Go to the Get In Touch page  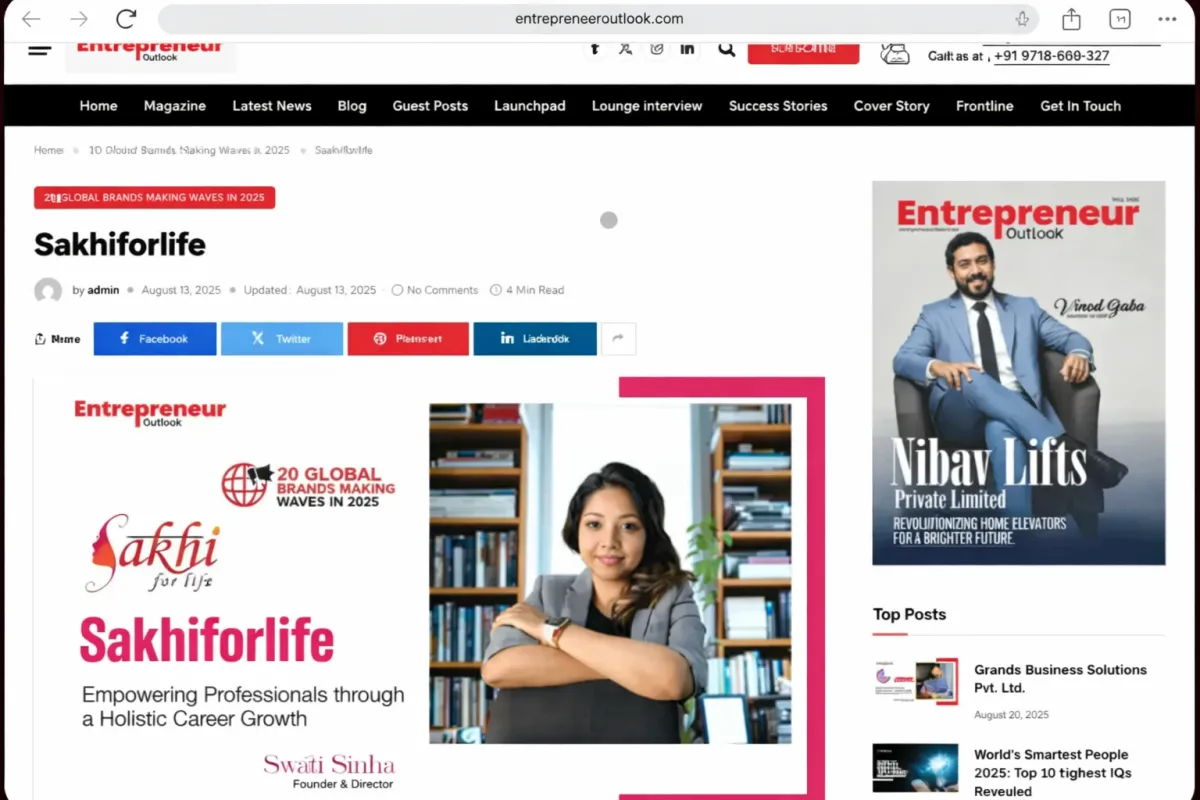click(1081, 106)
